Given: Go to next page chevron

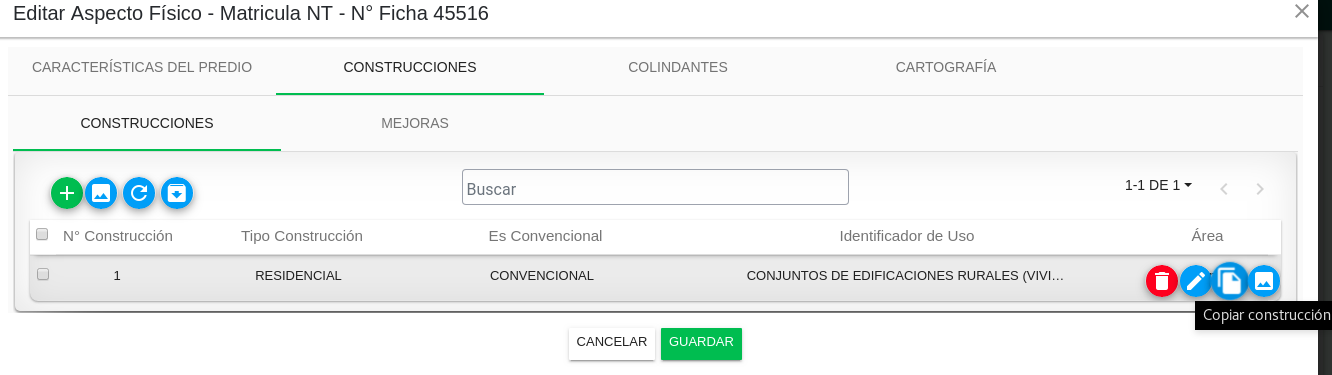Looking at the screenshot, I should (1260, 189).
